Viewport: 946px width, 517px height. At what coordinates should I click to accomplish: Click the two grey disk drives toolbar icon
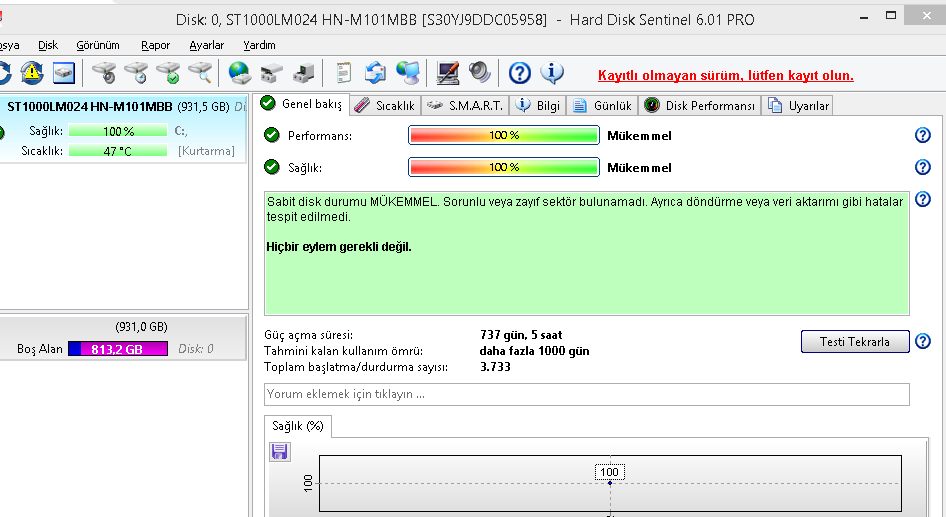[271, 73]
